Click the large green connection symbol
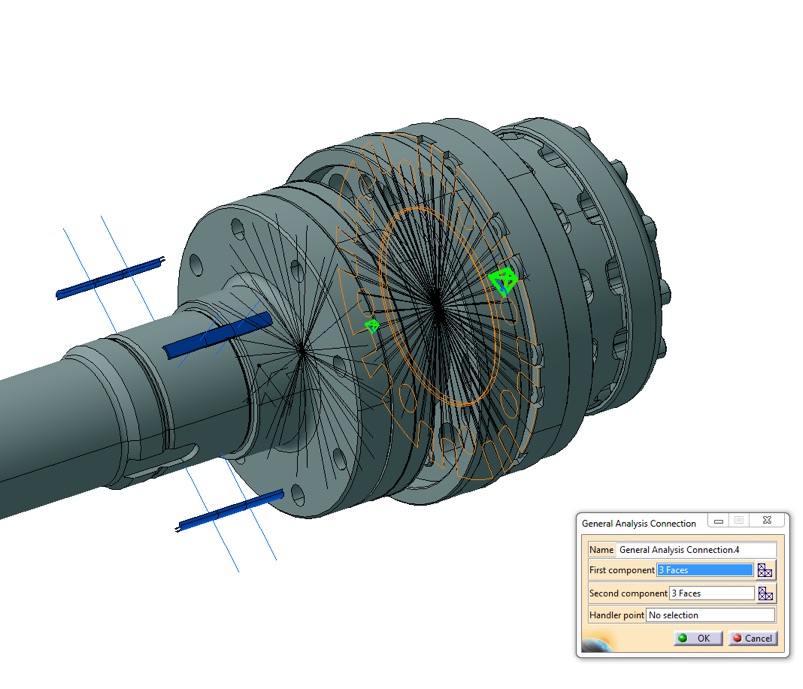 click(x=503, y=280)
